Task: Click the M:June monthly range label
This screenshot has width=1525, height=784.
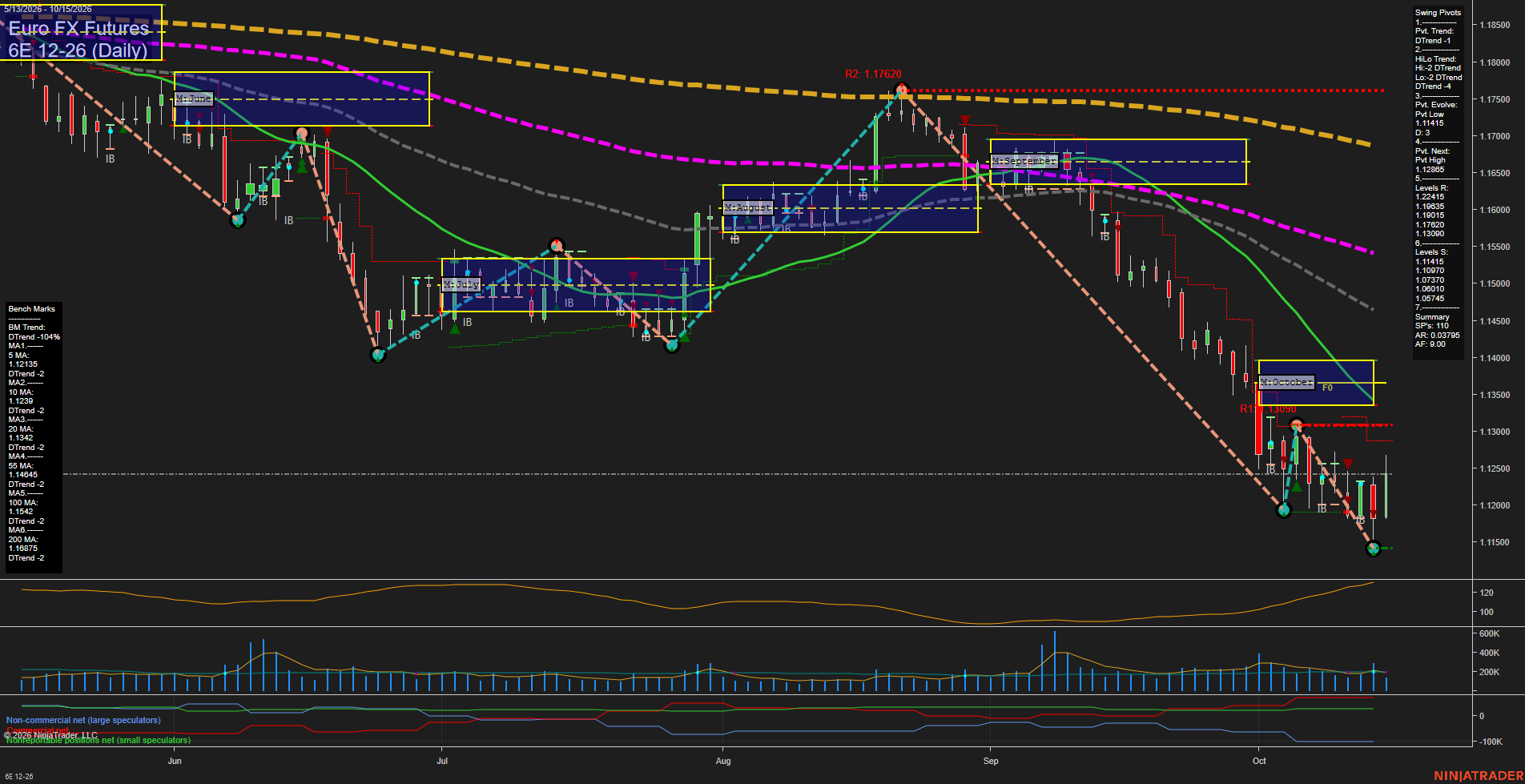Action: (x=193, y=99)
